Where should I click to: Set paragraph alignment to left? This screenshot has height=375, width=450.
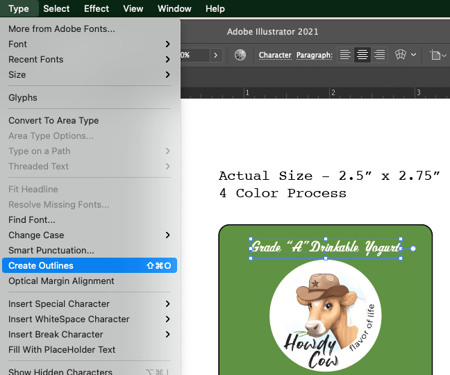(x=345, y=54)
